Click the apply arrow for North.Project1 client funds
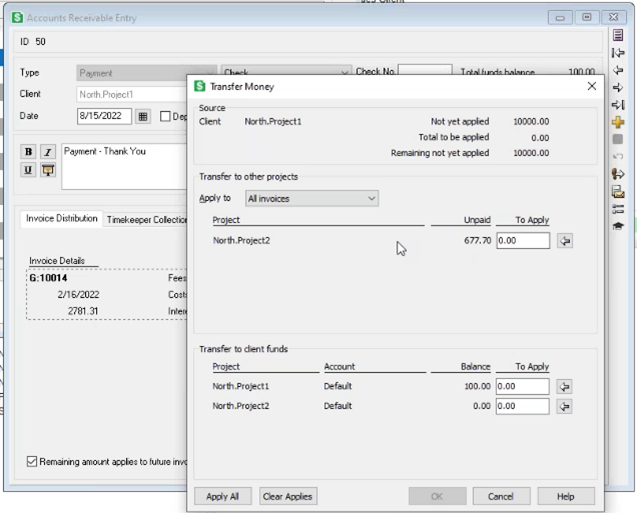This screenshot has width=637, height=513. 565,386
